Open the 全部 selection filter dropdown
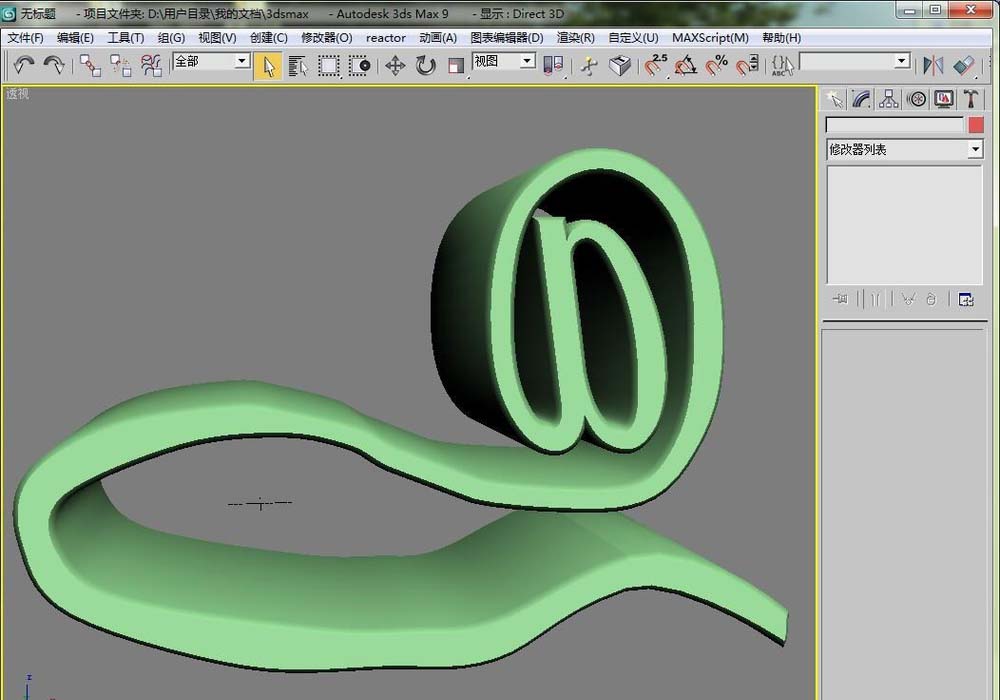The height and width of the screenshot is (700, 1000). pyautogui.click(x=241, y=61)
